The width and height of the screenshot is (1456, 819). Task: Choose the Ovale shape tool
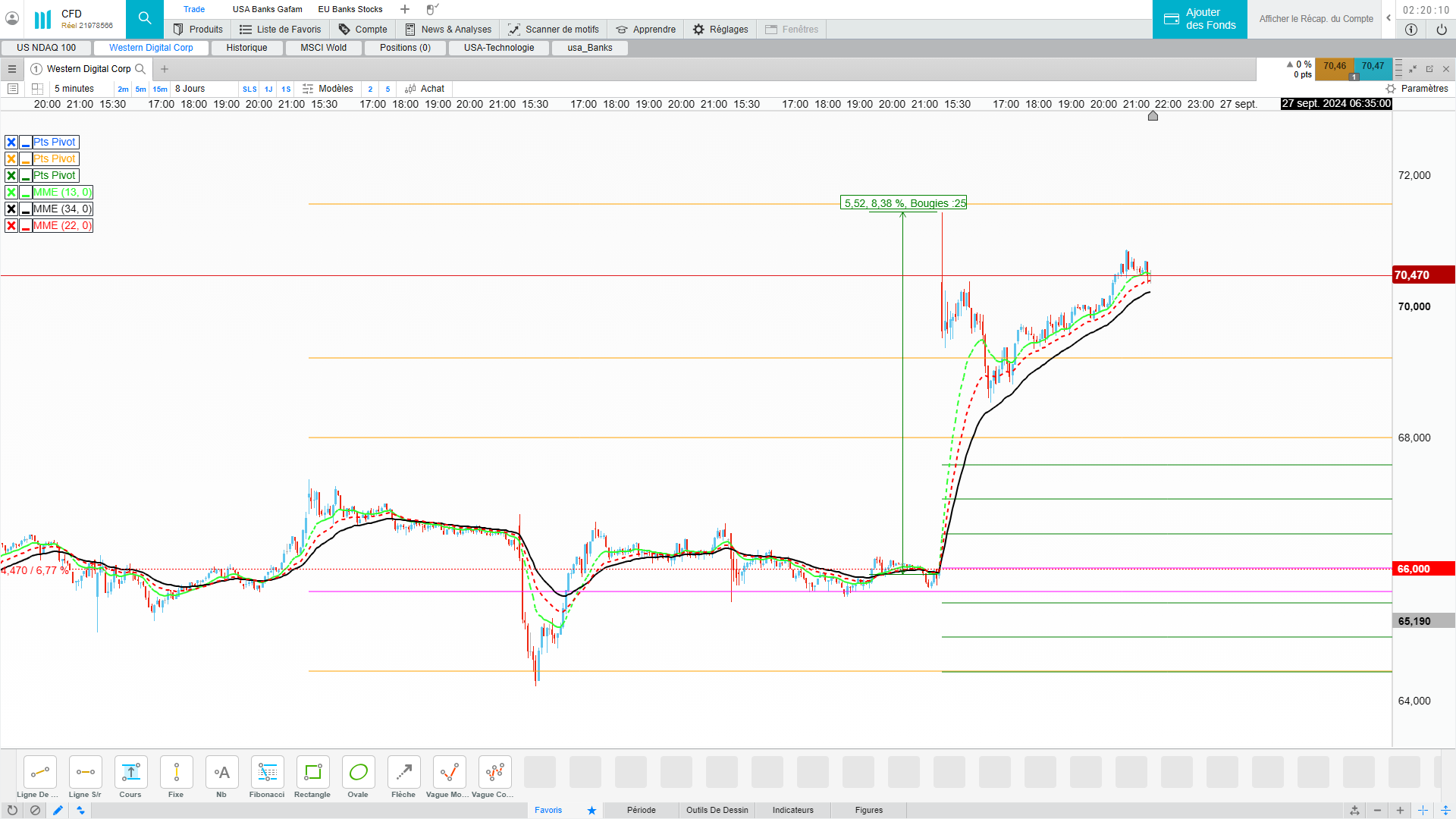(x=358, y=773)
